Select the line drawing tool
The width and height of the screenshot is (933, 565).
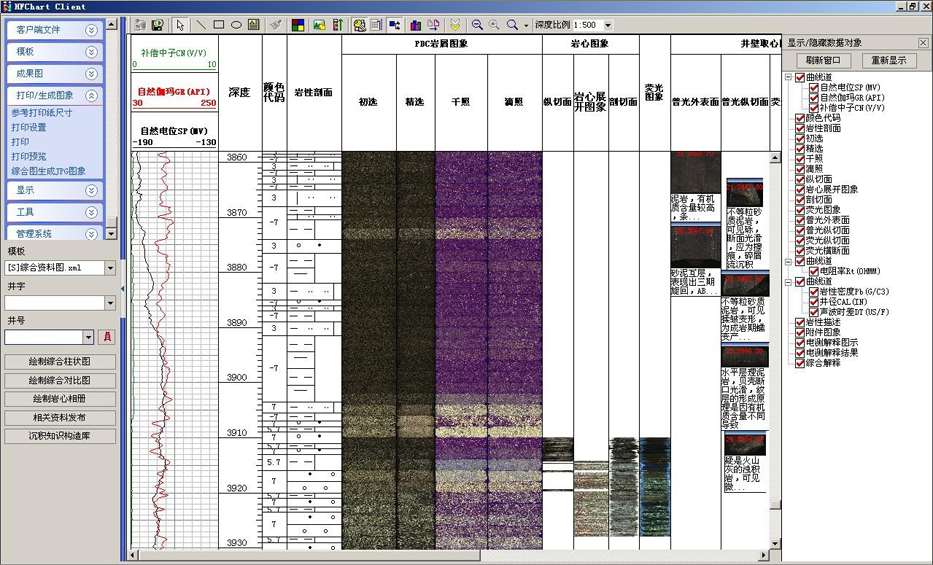pyautogui.click(x=200, y=25)
